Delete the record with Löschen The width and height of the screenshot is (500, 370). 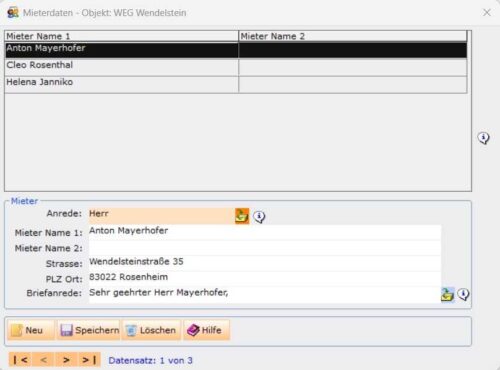[x=151, y=330]
